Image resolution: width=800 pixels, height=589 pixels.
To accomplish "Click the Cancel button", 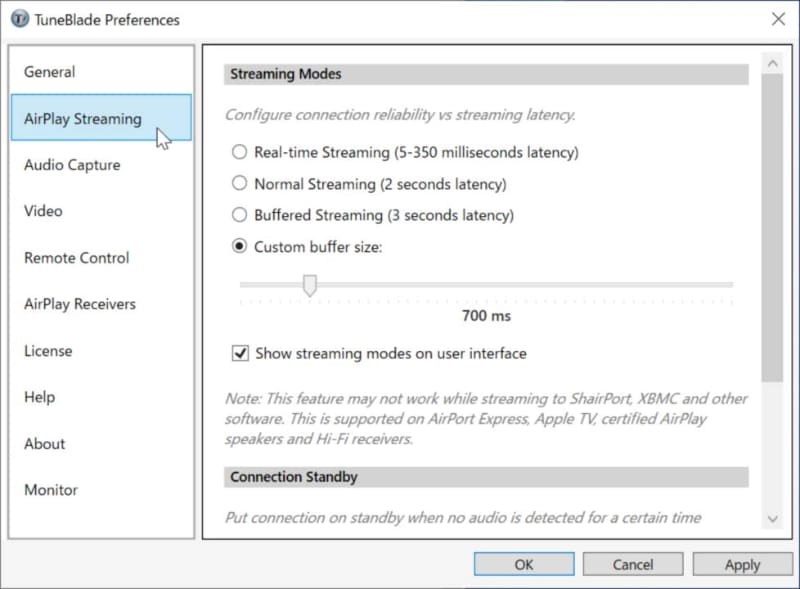I will (x=633, y=565).
